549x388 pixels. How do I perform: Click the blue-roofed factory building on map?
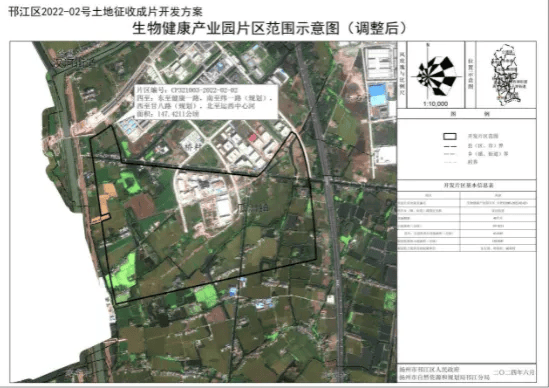pyautogui.click(x=377, y=94)
